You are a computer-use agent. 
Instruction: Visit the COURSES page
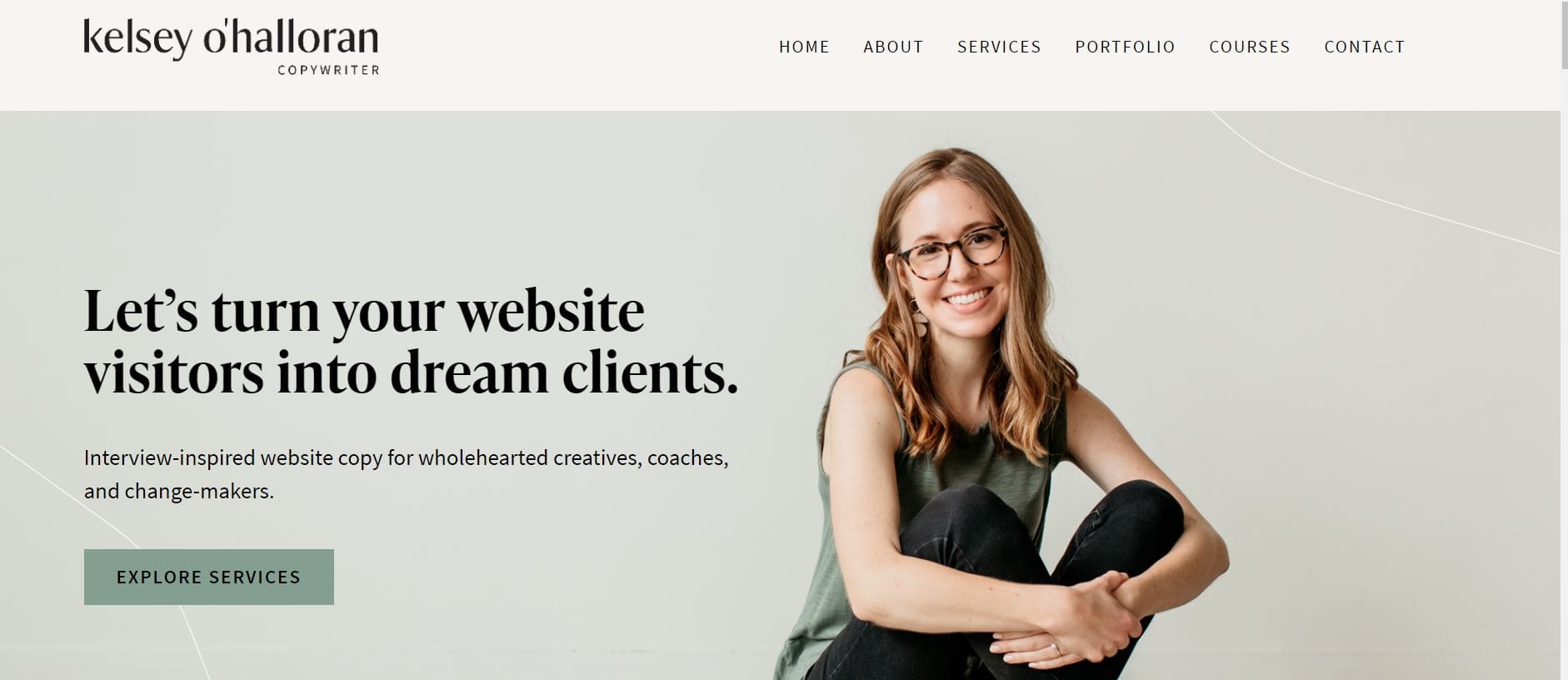pyautogui.click(x=1250, y=47)
